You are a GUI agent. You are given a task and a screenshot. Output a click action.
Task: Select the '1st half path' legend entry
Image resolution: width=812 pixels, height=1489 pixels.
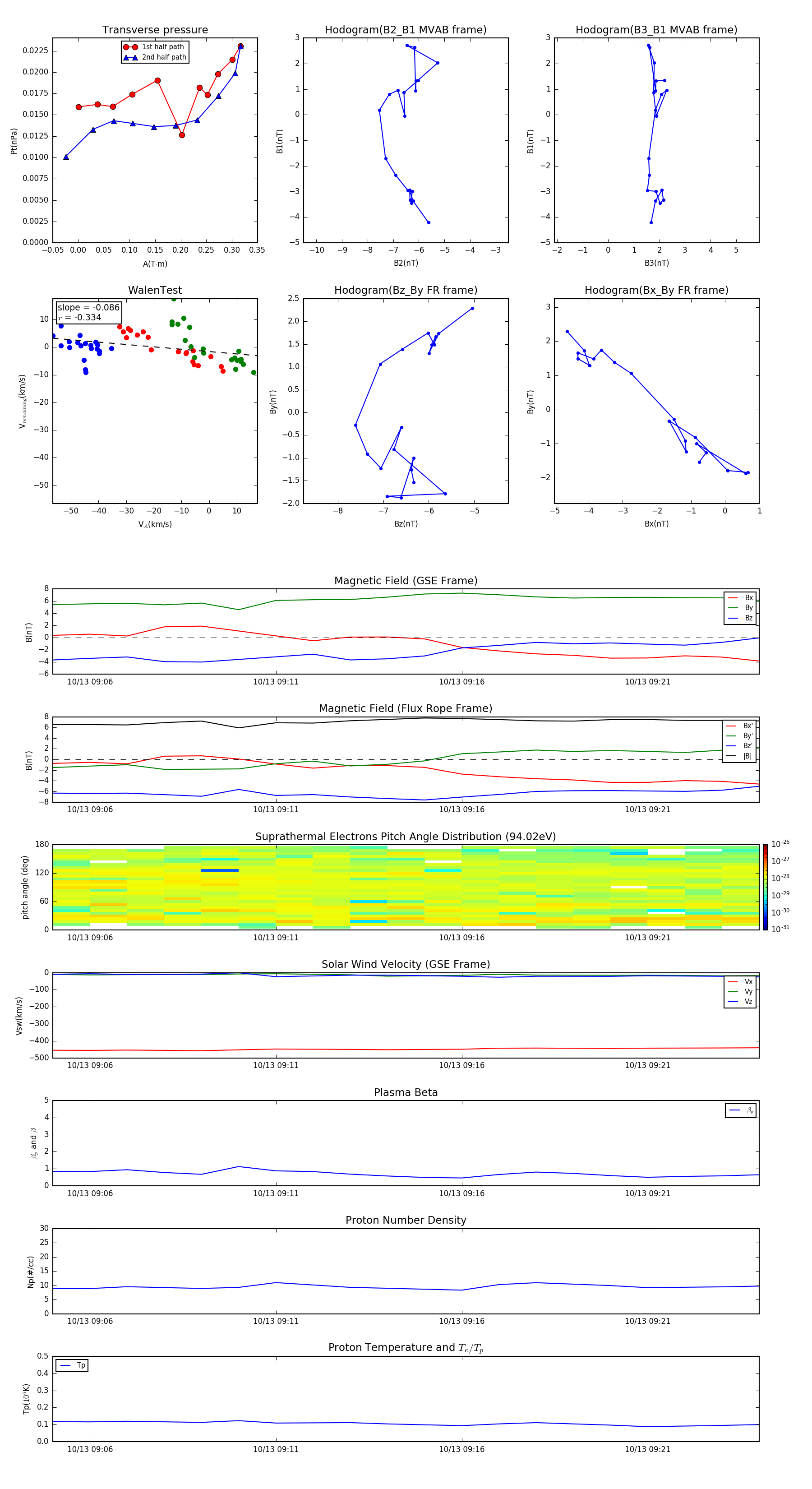pos(154,47)
